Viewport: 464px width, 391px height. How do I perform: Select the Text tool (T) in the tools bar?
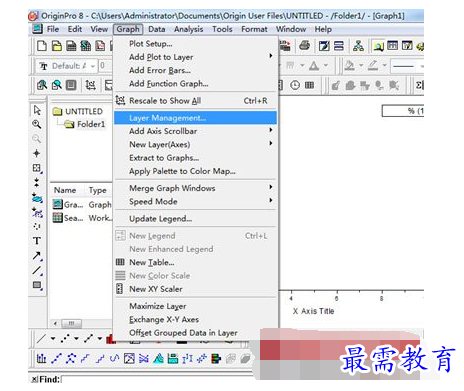(37, 241)
